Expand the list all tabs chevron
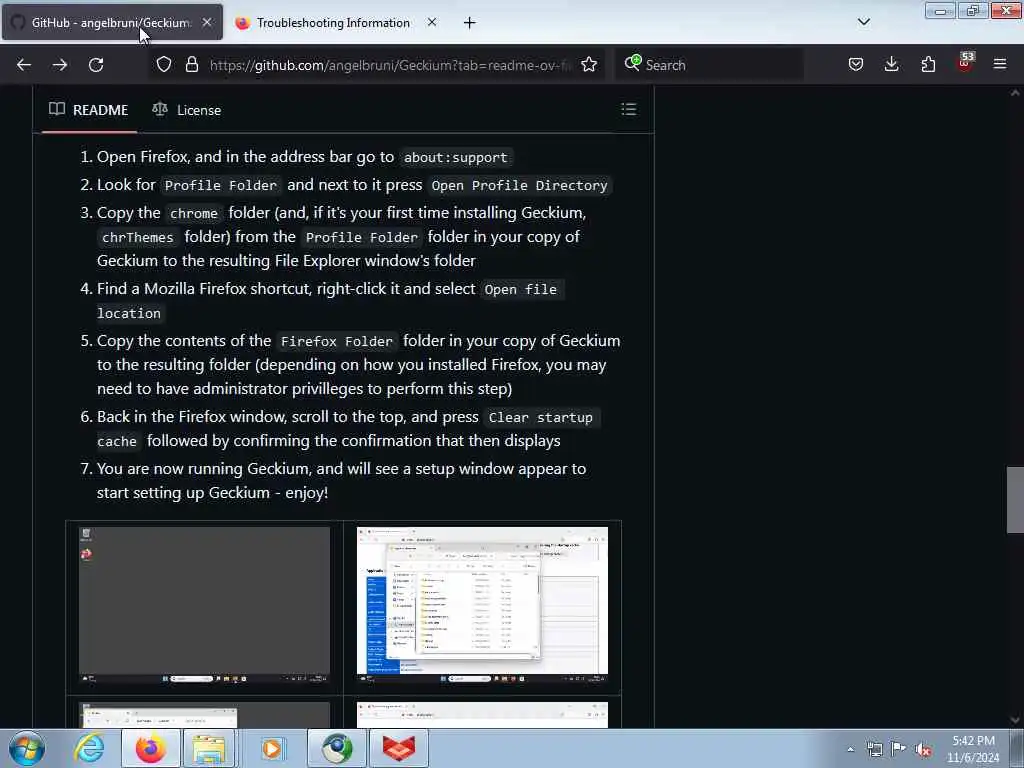Screen dimensions: 1024x768 [864, 22]
